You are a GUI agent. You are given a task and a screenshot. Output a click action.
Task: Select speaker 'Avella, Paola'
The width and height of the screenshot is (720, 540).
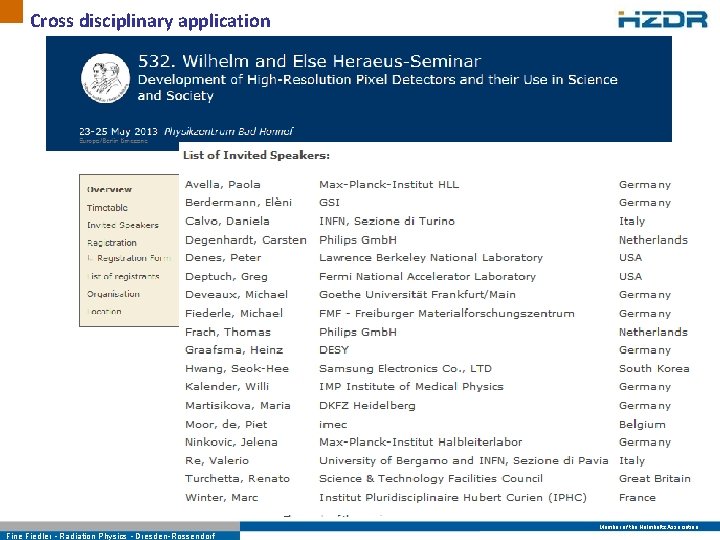coord(222,185)
